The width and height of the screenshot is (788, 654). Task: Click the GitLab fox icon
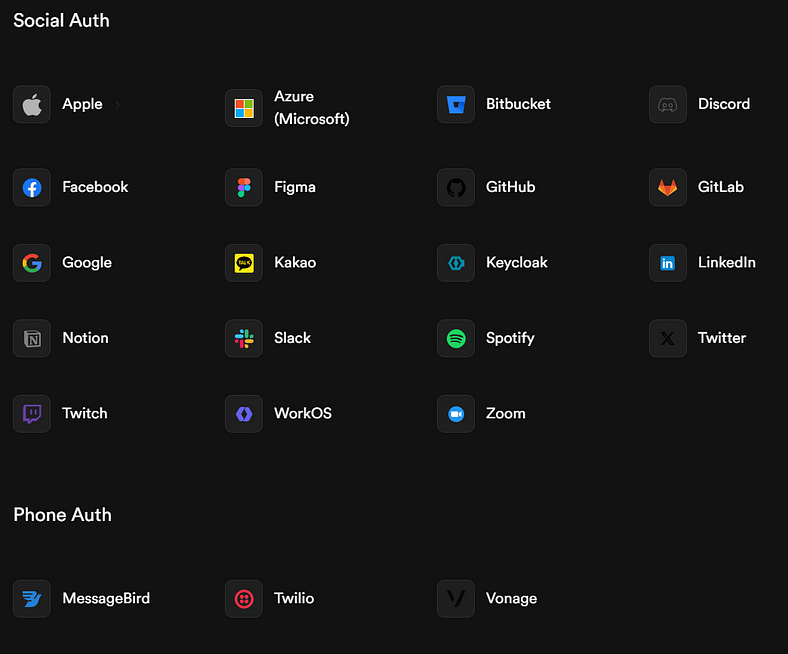pos(668,188)
